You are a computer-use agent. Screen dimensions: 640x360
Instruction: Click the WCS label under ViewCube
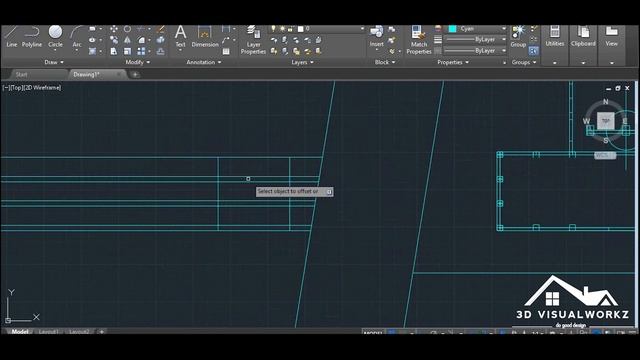coord(605,156)
